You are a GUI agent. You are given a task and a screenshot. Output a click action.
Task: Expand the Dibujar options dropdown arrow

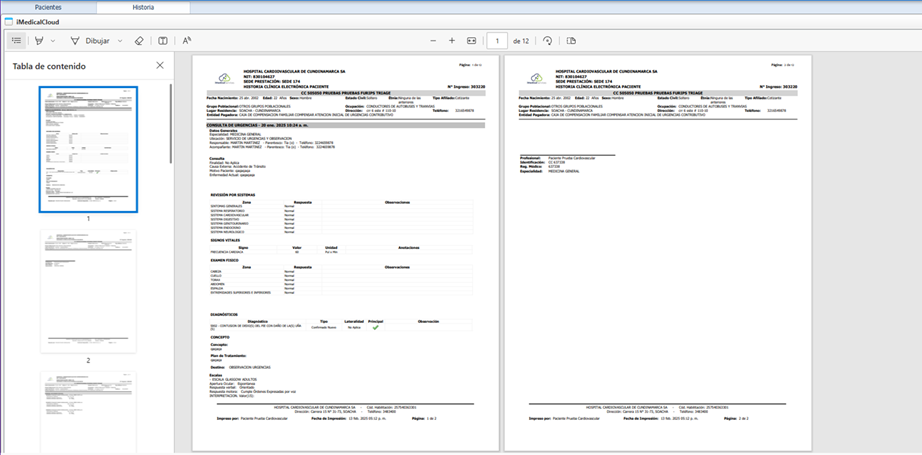120,41
